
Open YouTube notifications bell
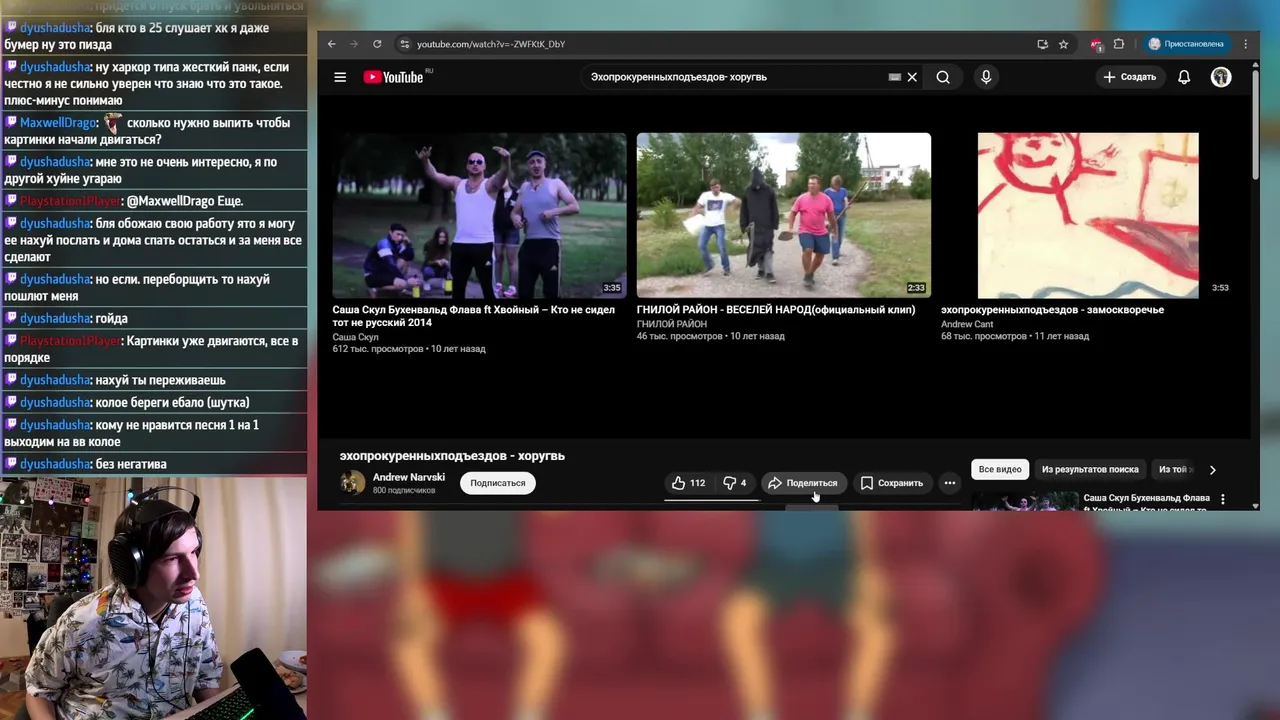point(1184,77)
